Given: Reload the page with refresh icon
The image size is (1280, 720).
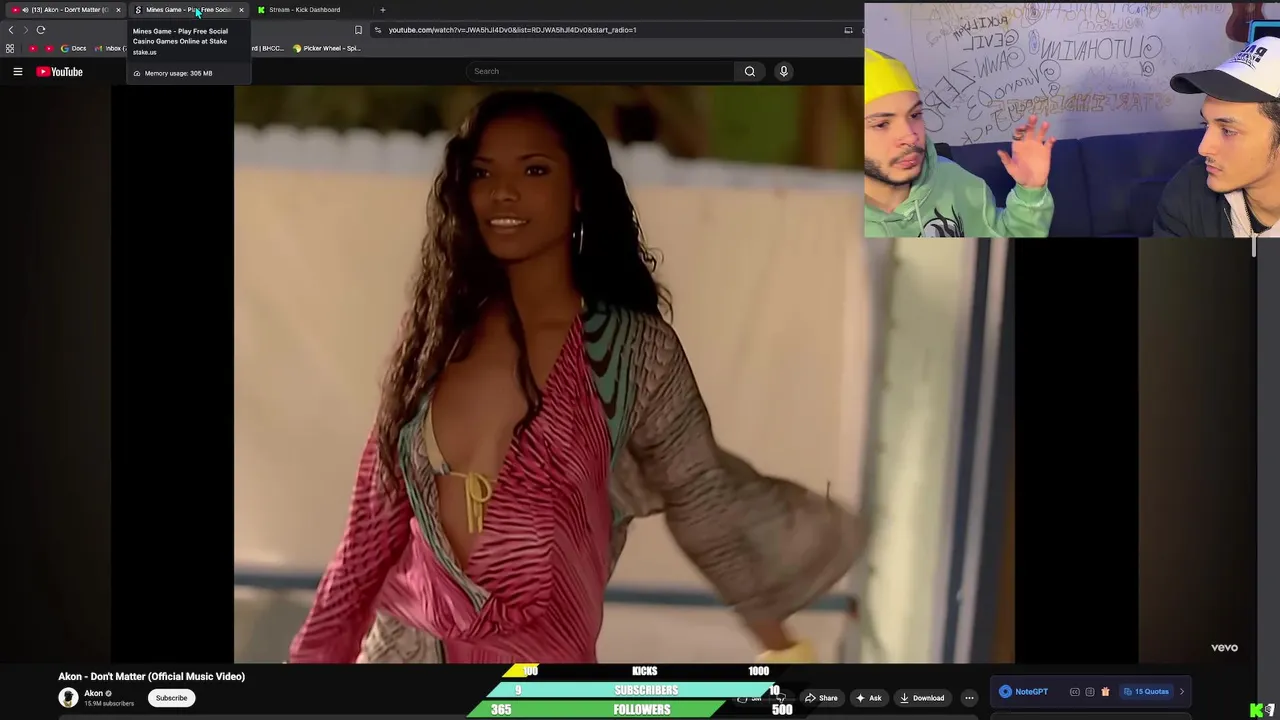Looking at the screenshot, I should (41, 30).
